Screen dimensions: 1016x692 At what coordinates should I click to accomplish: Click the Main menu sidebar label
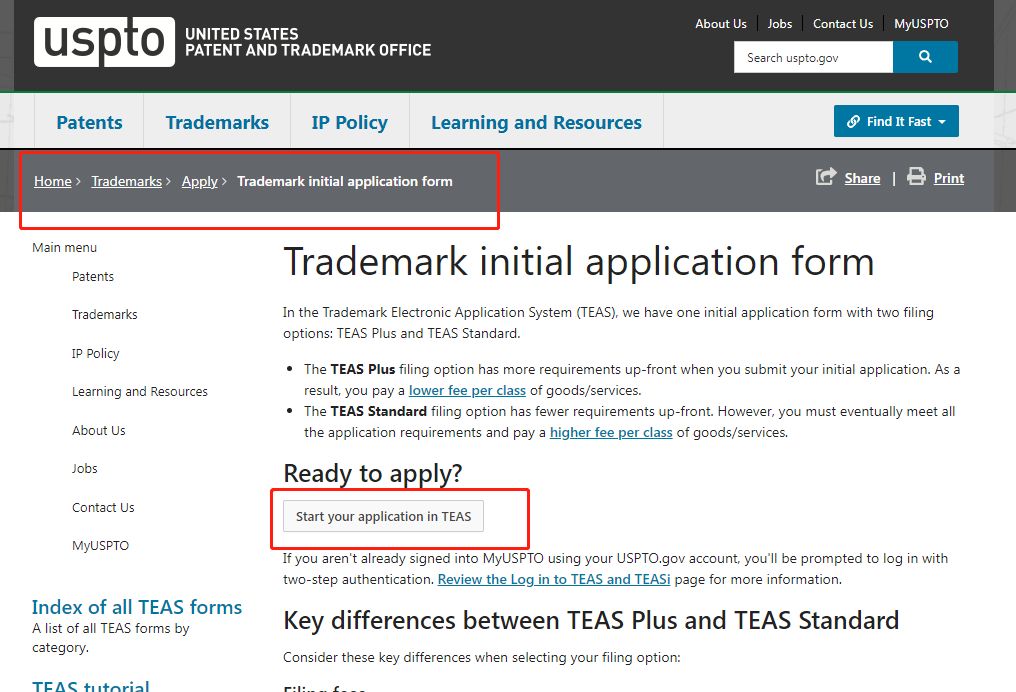point(65,248)
